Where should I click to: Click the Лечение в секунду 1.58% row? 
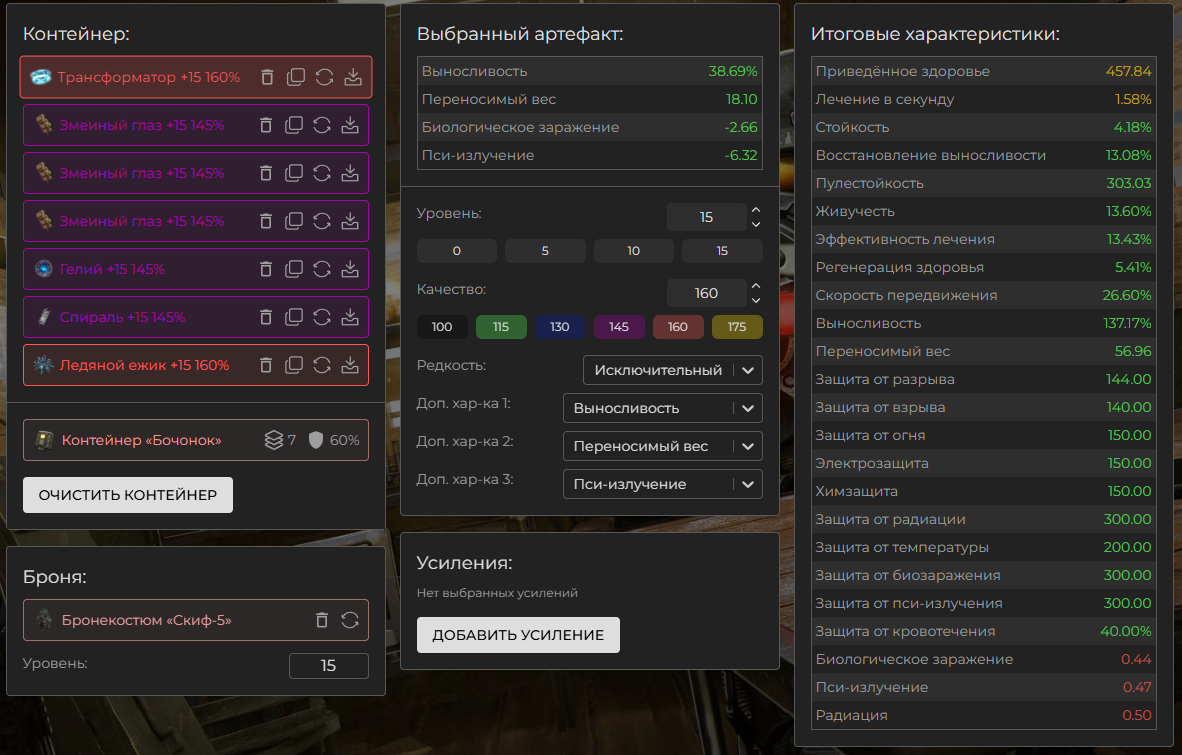pyautogui.click(x=983, y=99)
